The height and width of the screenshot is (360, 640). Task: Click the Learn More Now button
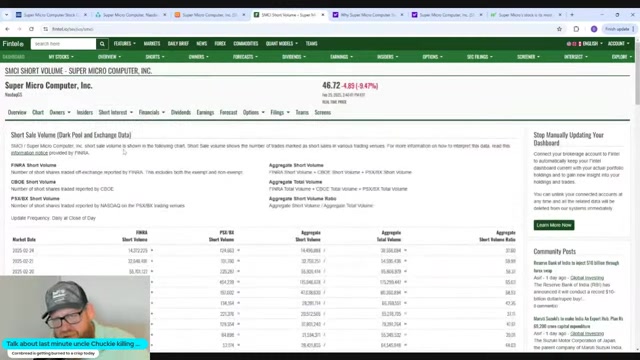[x=553, y=225]
